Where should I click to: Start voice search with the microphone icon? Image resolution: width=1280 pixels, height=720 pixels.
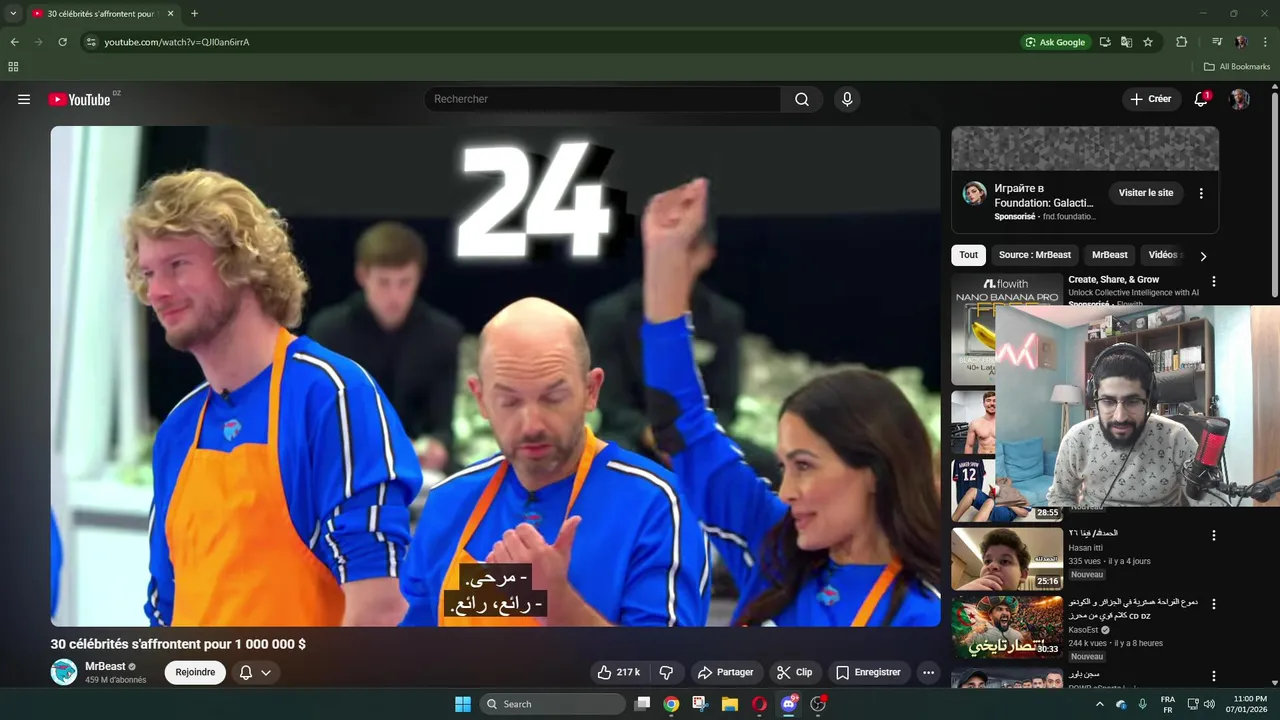pyautogui.click(x=847, y=99)
